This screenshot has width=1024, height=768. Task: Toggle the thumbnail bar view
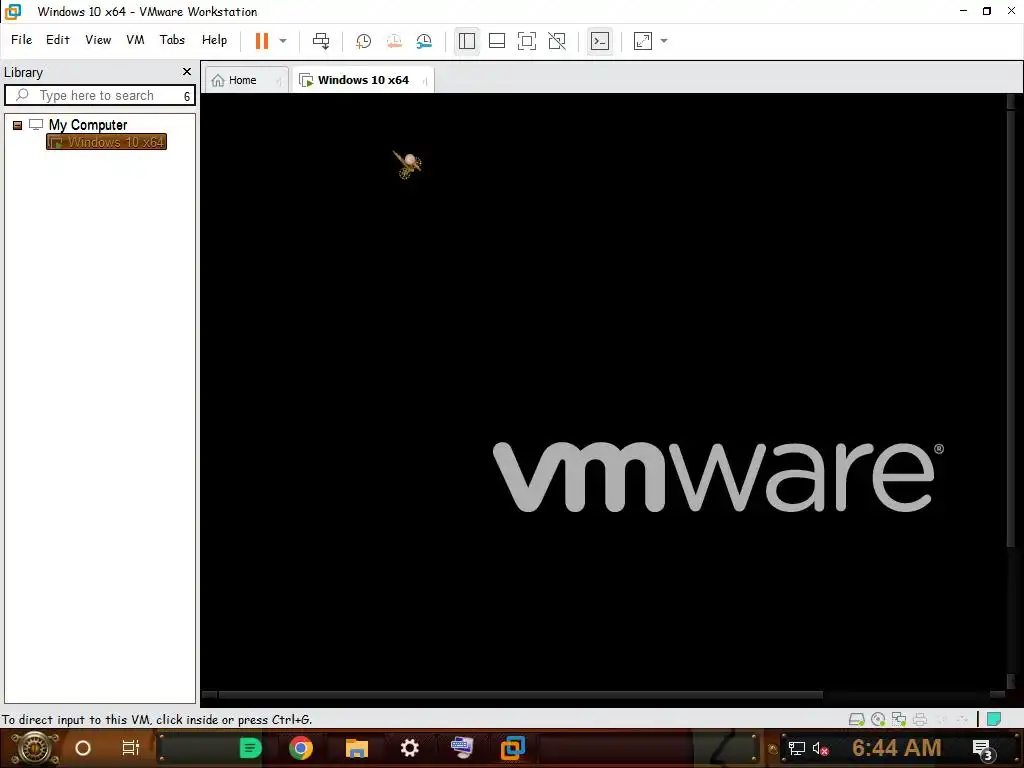[x=497, y=41]
